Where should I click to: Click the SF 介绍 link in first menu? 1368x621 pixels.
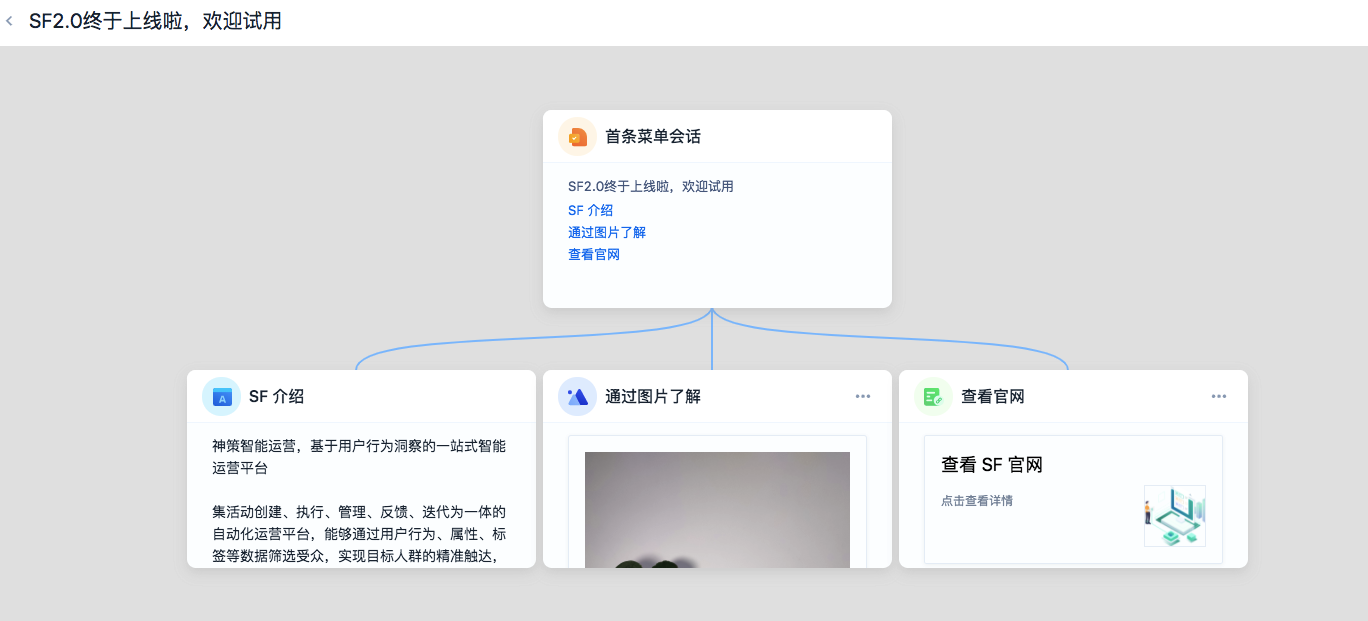click(x=590, y=210)
